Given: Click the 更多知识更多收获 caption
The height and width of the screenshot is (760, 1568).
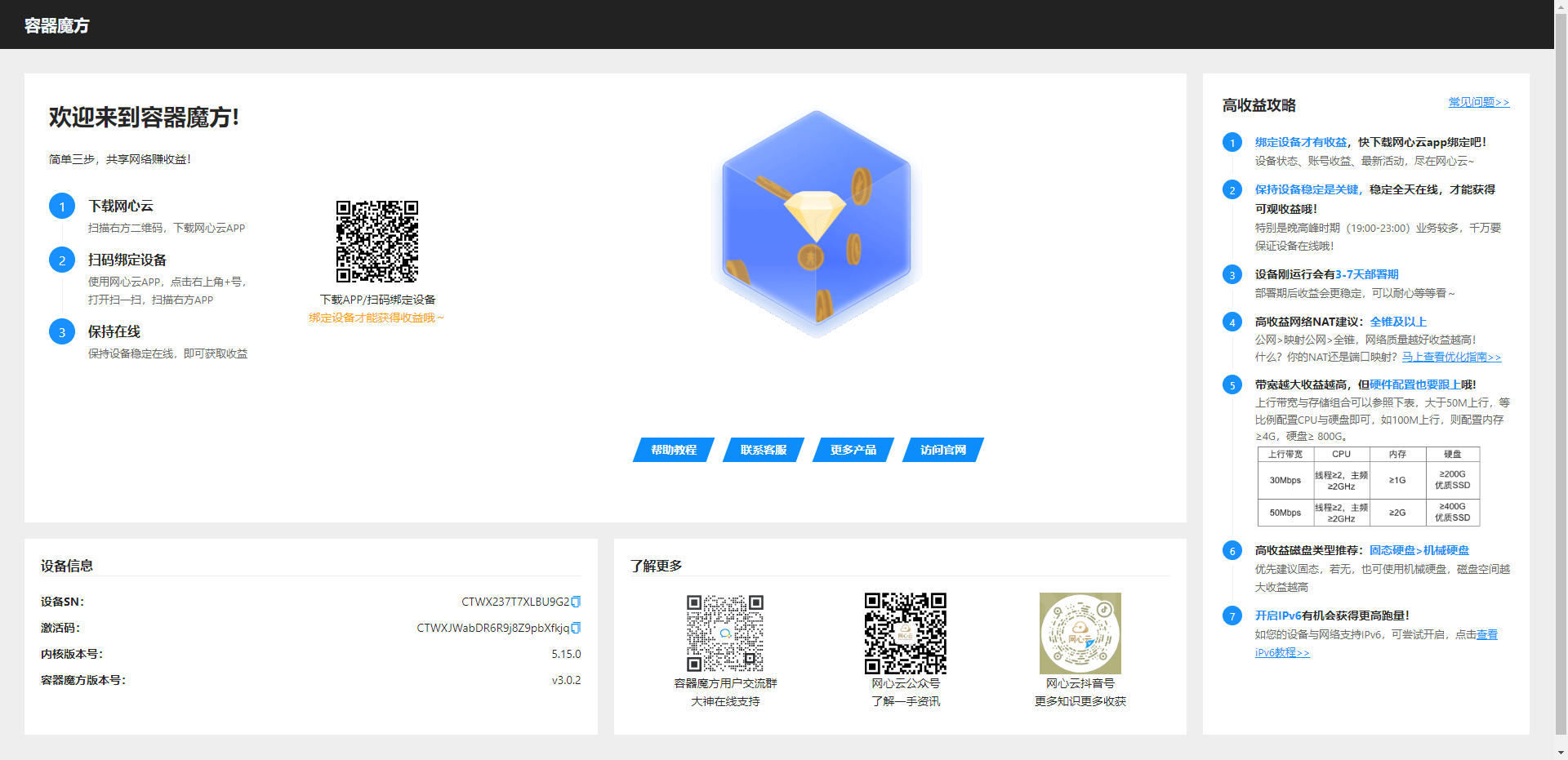Looking at the screenshot, I should (1080, 701).
